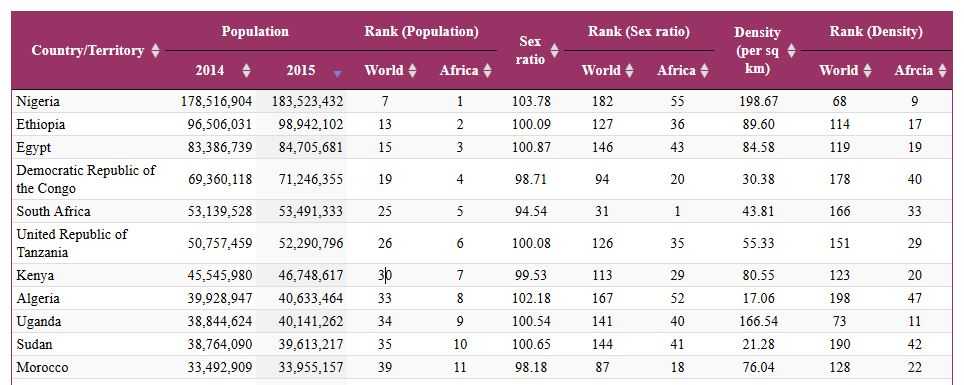Click the active 2015 column sort arrow
The image size is (964, 385).
[336, 73]
